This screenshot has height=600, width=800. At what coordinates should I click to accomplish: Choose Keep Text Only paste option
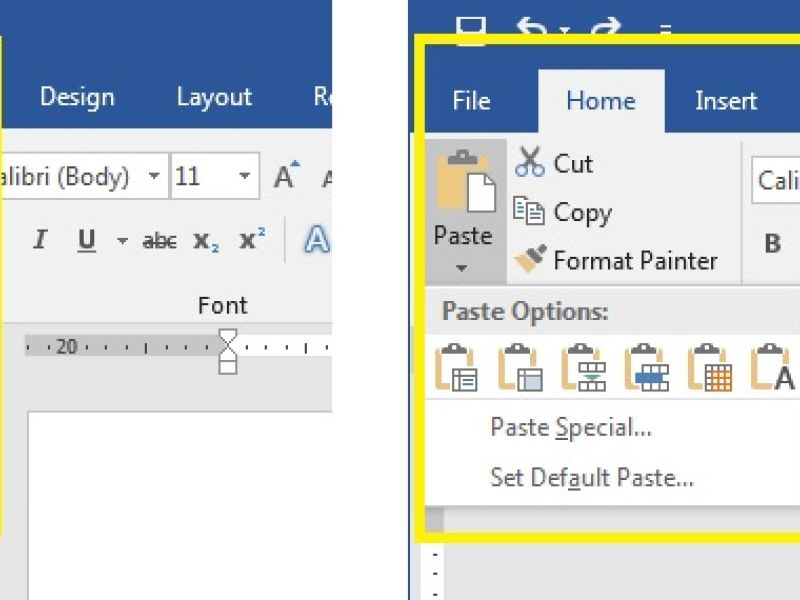773,368
